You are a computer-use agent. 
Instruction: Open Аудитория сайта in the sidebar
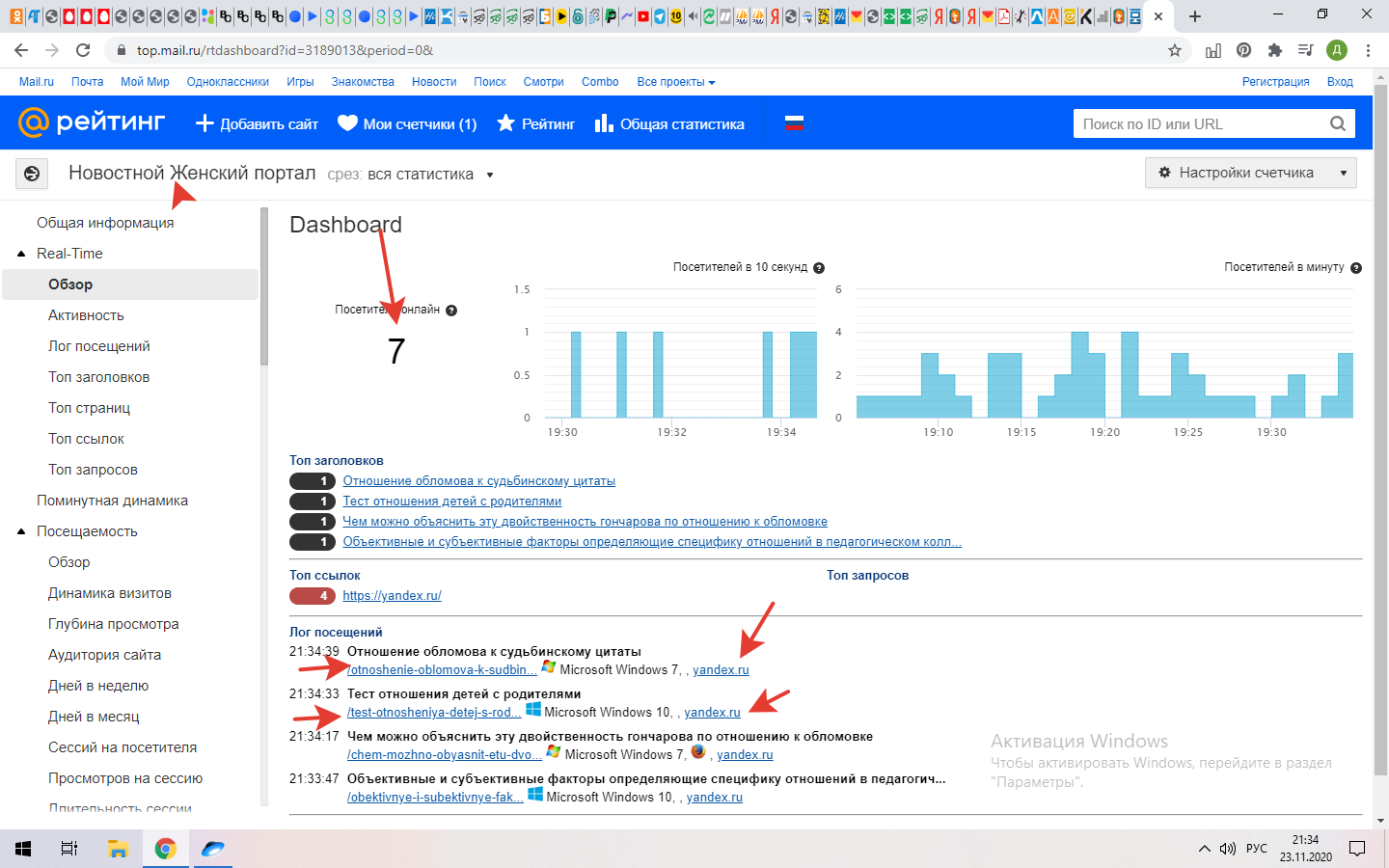pos(104,655)
